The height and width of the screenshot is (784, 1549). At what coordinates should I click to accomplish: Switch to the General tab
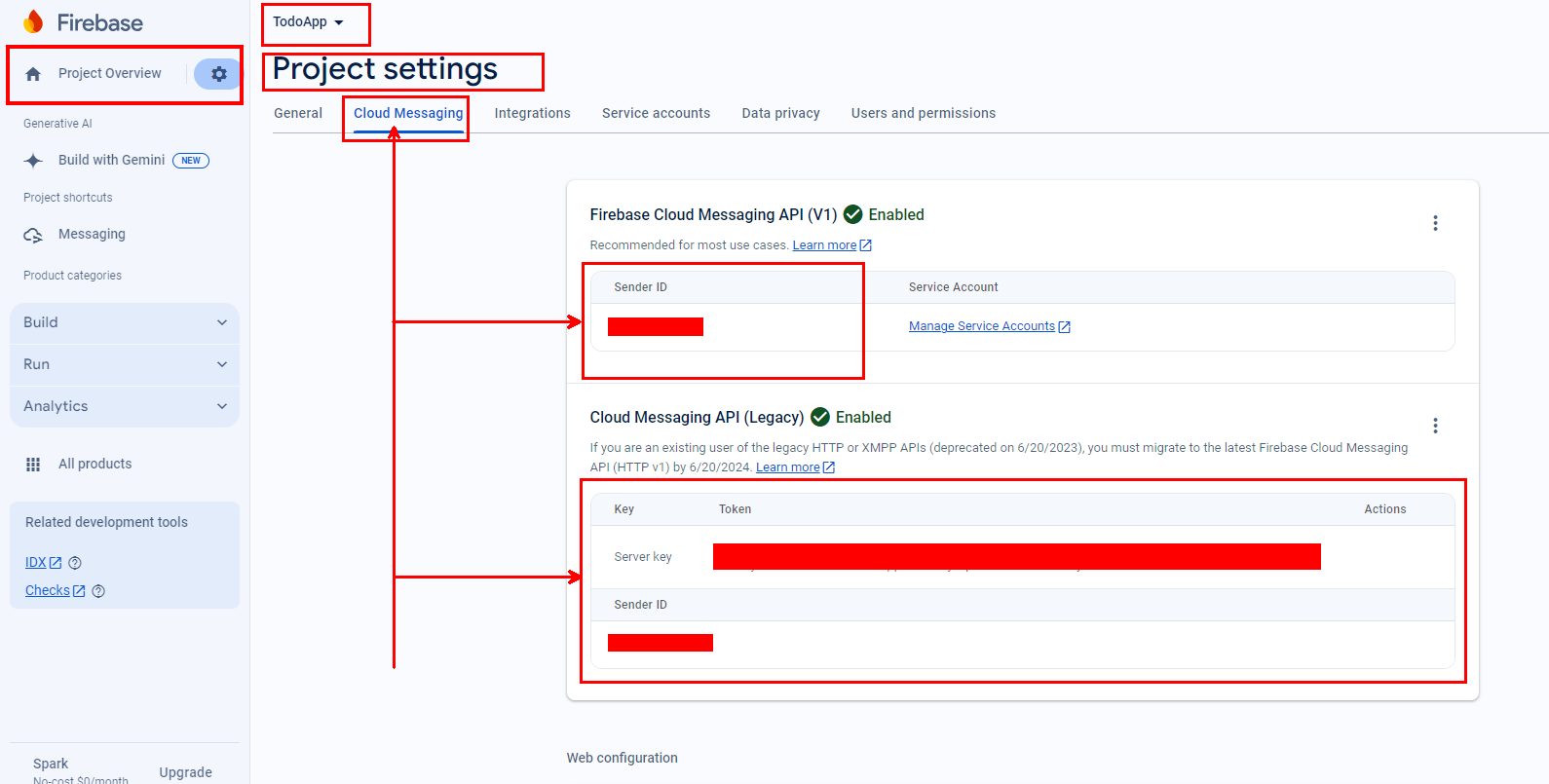[298, 113]
